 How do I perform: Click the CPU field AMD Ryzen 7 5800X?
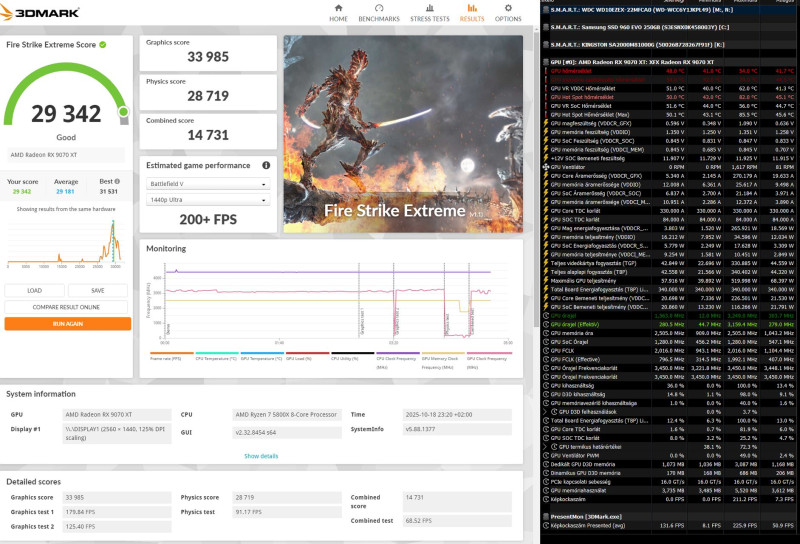coord(287,414)
